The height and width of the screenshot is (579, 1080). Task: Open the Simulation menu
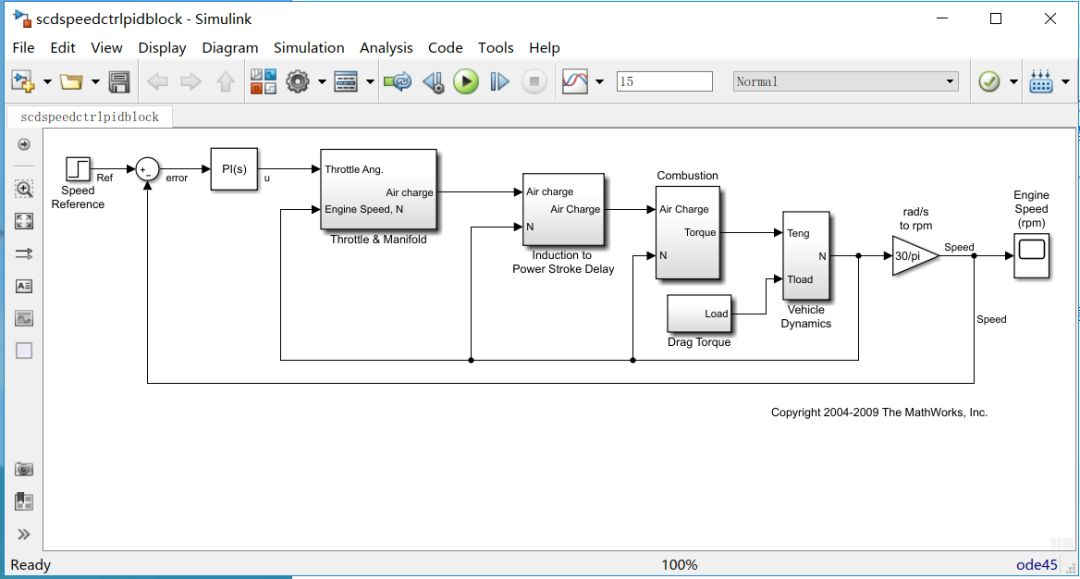(x=309, y=48)
